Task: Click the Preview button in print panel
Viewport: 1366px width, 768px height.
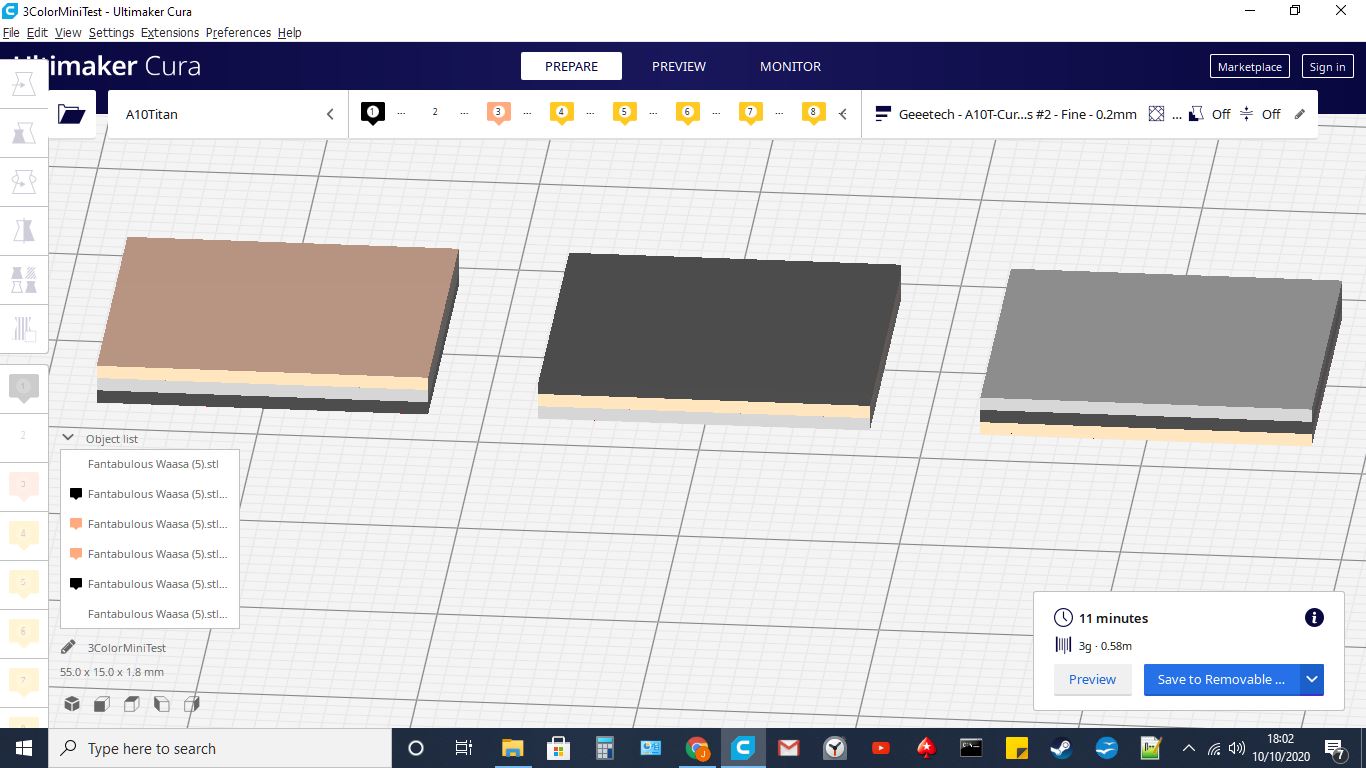Action: pos(1092,679)
